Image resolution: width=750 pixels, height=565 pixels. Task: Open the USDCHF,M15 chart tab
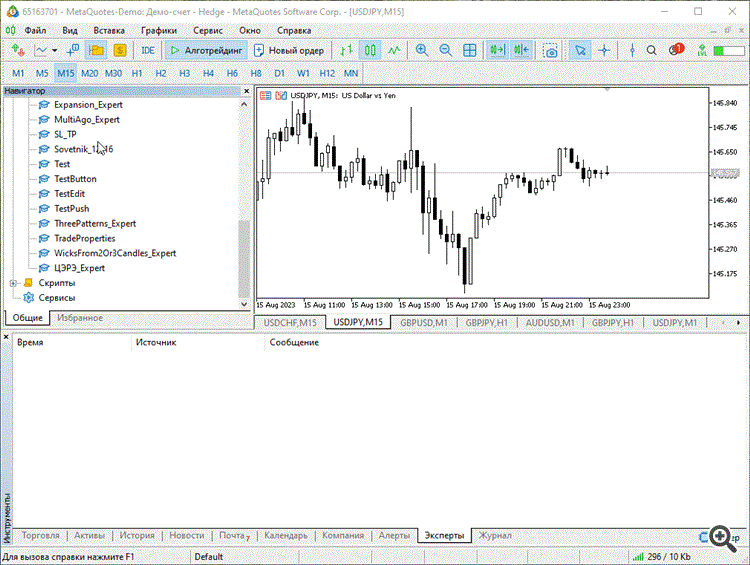290,323
